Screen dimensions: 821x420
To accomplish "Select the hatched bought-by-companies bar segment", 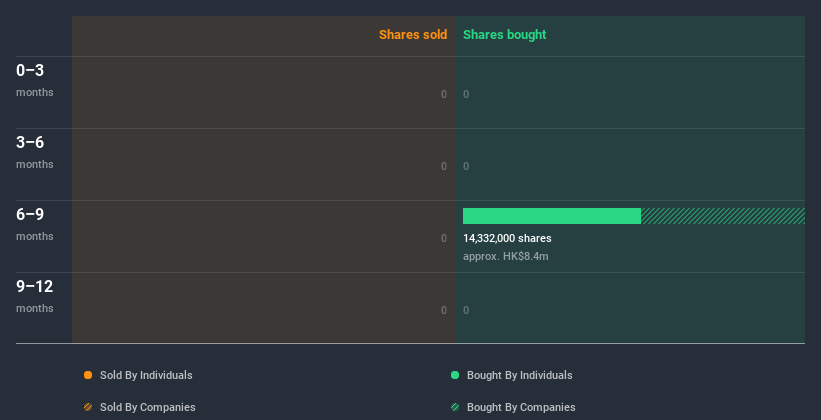I will point(723,216).
